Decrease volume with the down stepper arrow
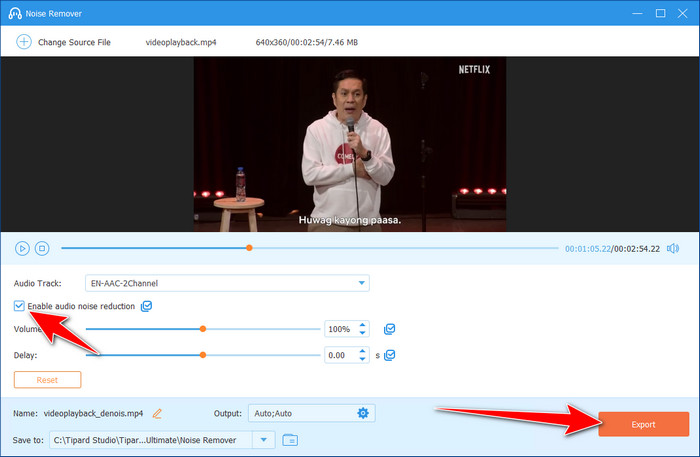Image resolution: width=700 pixels, height=457 pixels. [x=362, y=333]
